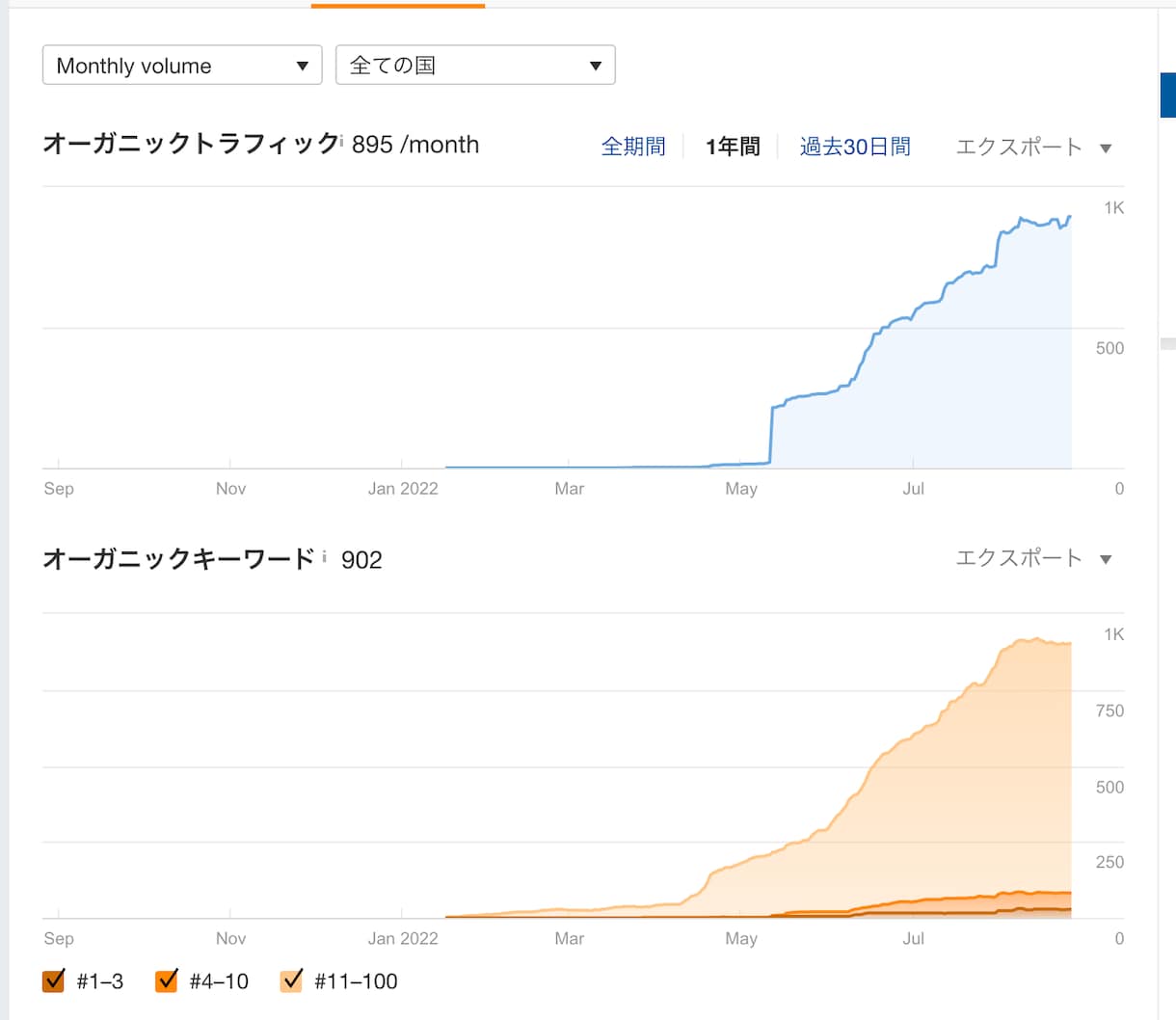Click the 895 /month traffic value
This screenshot has height=1020, width=1176.
(415, 145)
